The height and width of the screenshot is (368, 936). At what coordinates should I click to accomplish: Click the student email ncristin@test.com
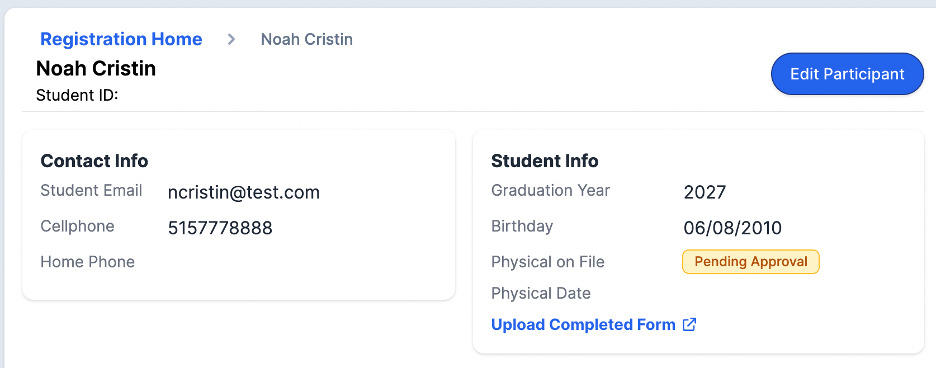pyautogui.click(x=244, y=192)
